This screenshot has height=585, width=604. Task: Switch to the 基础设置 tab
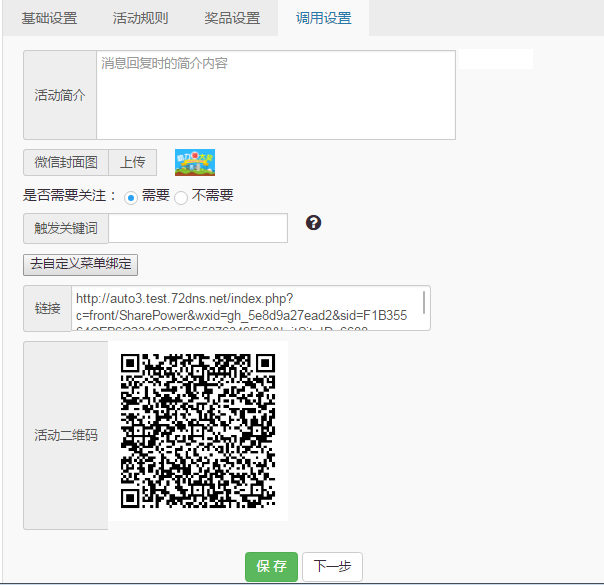coord(49,18)
